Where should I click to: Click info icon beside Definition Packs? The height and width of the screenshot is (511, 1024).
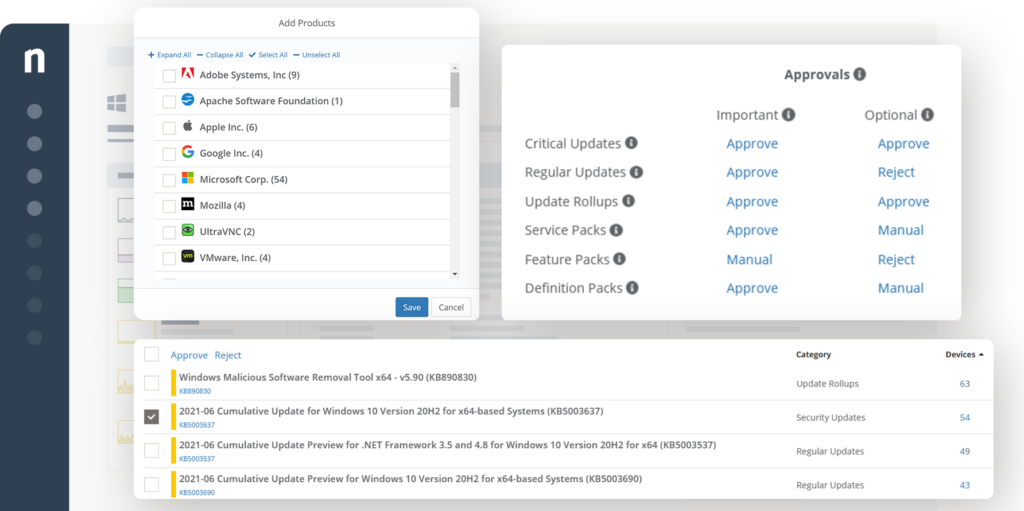(632, 288)
